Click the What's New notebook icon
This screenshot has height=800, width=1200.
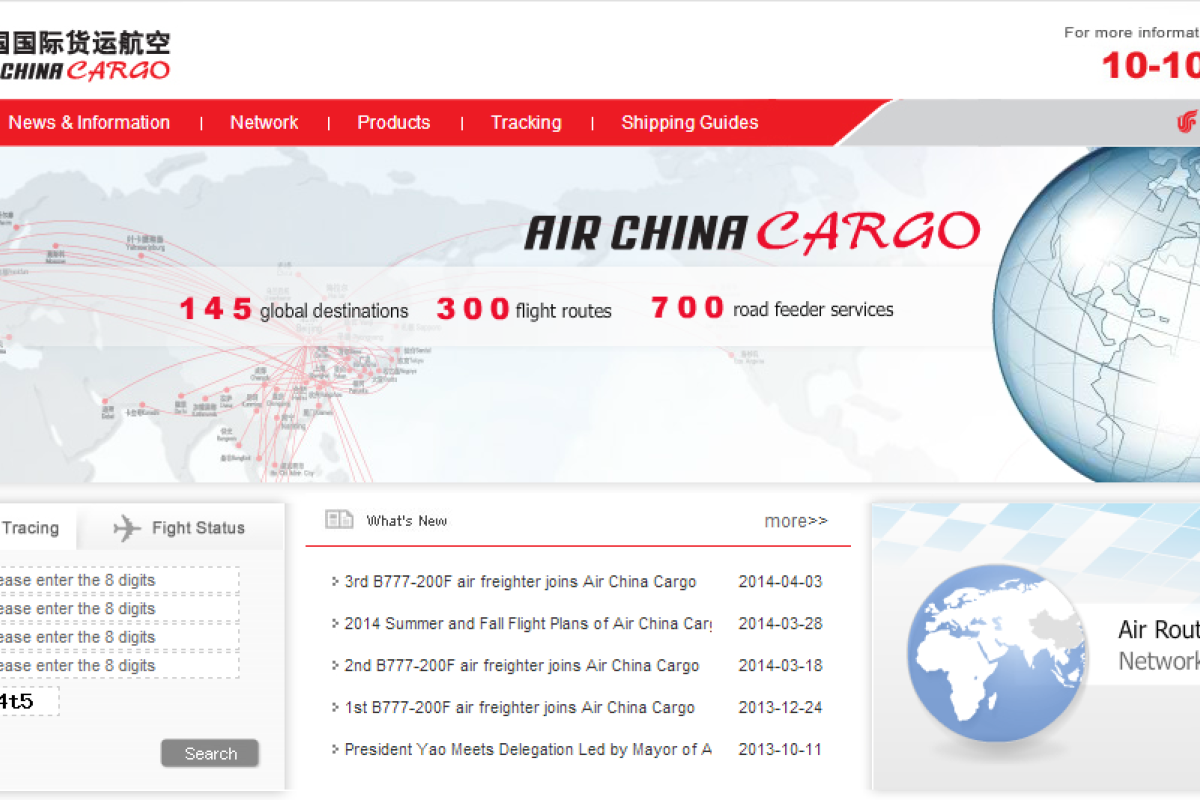335,519
